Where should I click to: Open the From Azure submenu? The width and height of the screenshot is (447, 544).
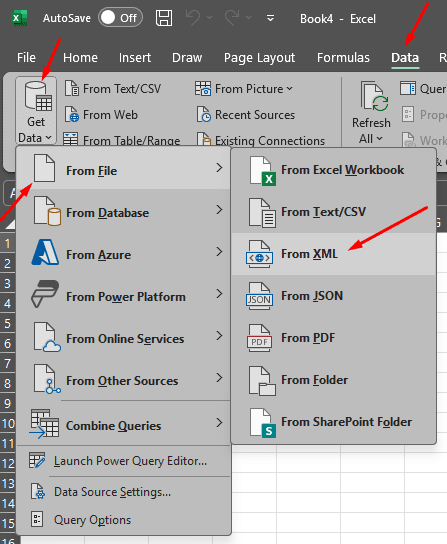click(123, 253)
